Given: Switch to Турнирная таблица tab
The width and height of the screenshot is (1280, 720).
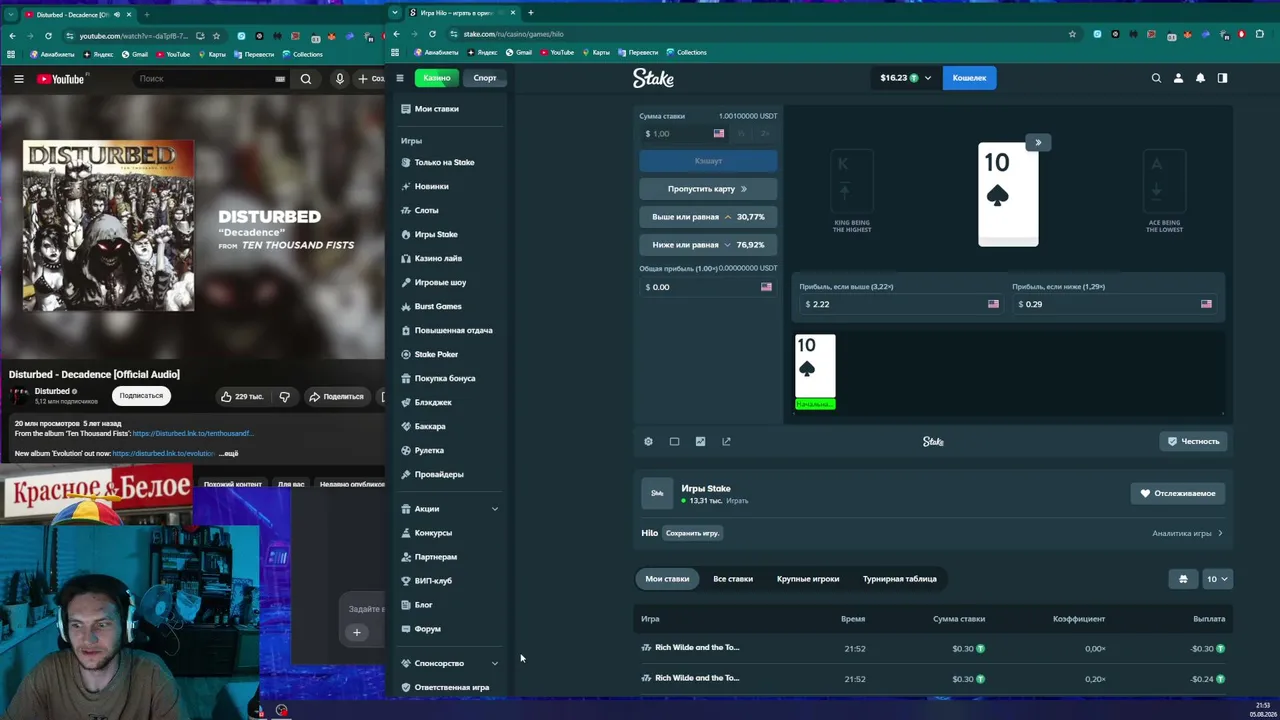Looking at the screenshot, I should click(900, 579).
